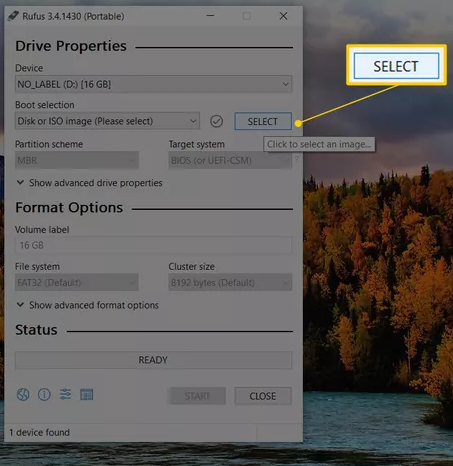Viewport: 453px width, 466px height.
Task: Click the 'Partition scheme' label
Action: [49, 144]
